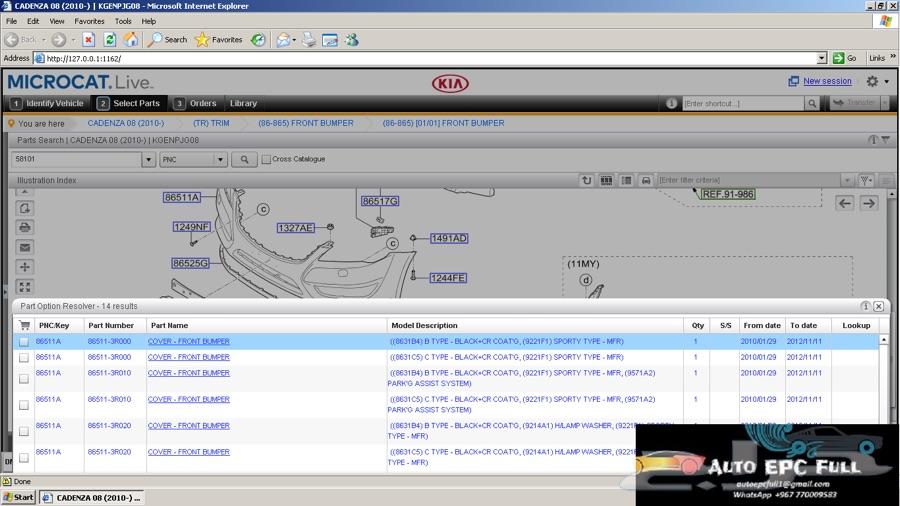Viewport: 900px width, 506px height.
Task: Go to previous illustration arrow
Action: click(x=844, y=203)
